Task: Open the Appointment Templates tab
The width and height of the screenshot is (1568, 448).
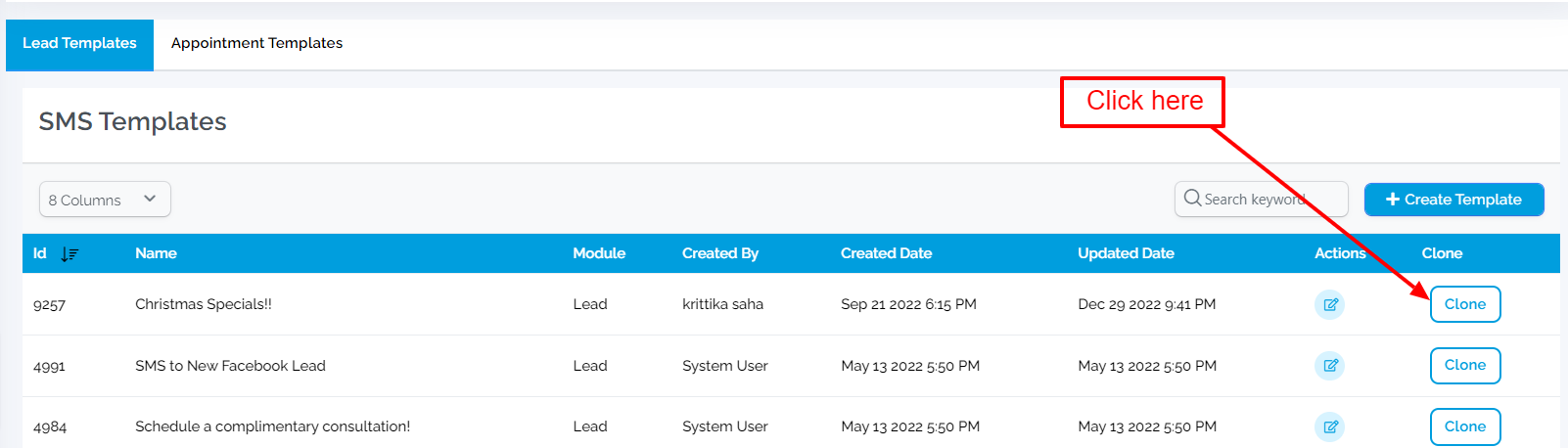Action: (x=256, y=44)
